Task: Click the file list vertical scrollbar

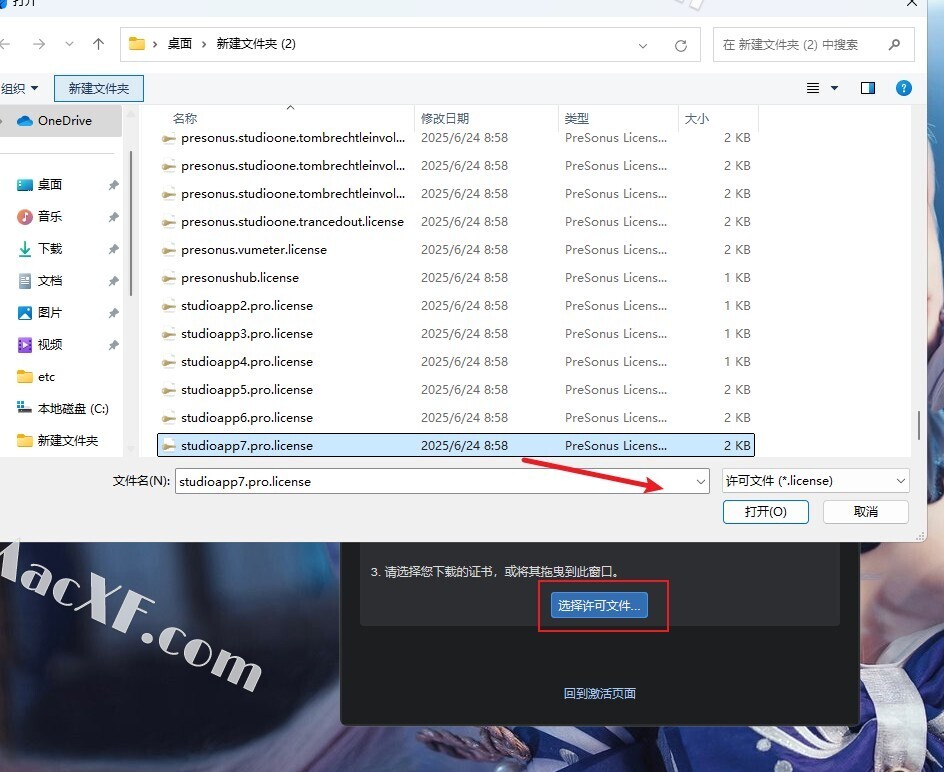Action: [919, 425]
